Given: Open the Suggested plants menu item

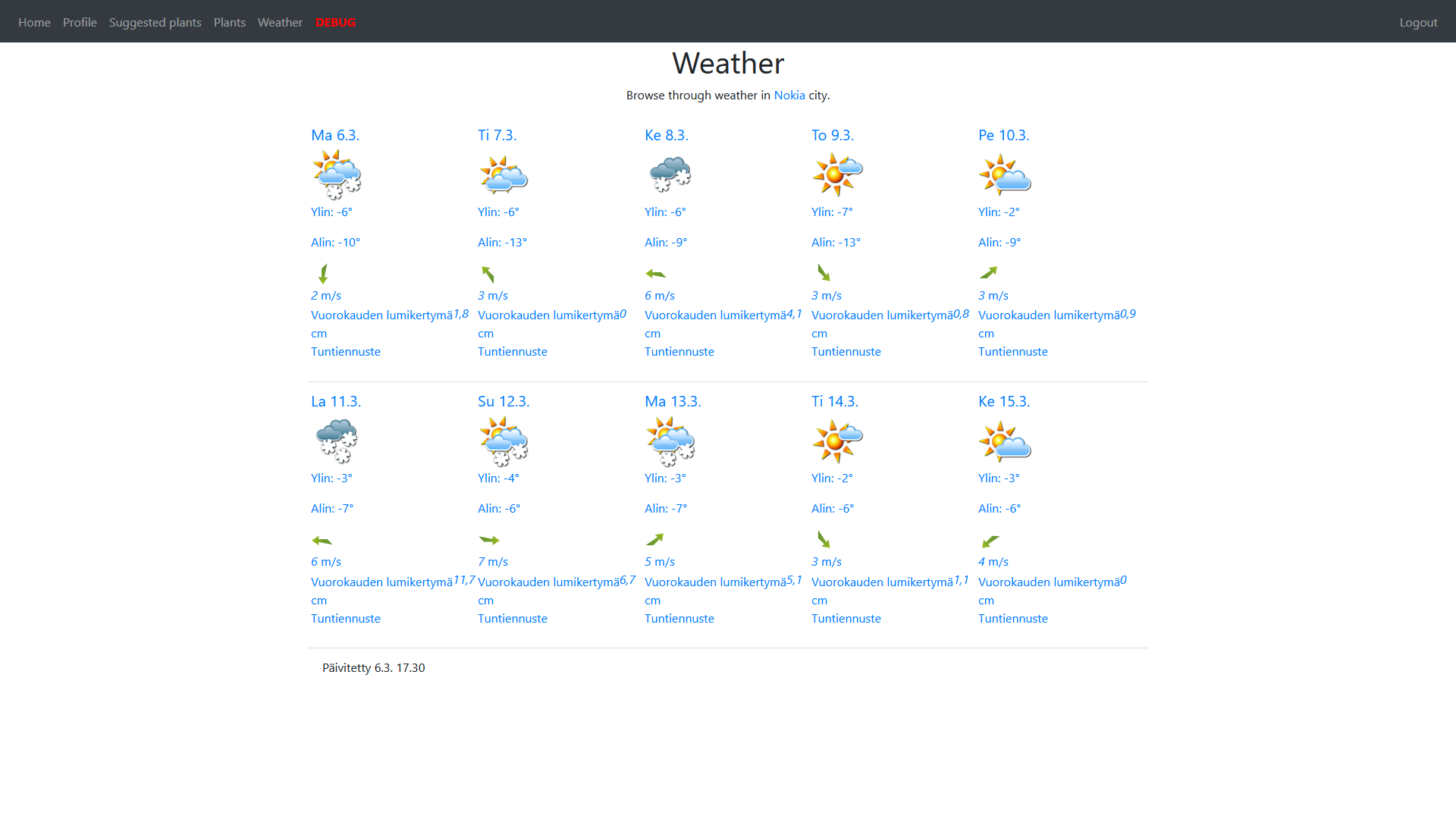Looking at the screenshot, I should coord(155,22).
